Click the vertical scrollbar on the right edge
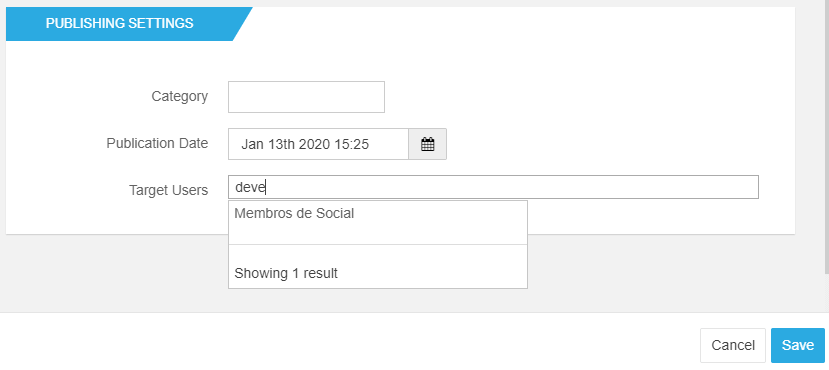This screenshot has width=829, height=370. (x=826, y=136)
